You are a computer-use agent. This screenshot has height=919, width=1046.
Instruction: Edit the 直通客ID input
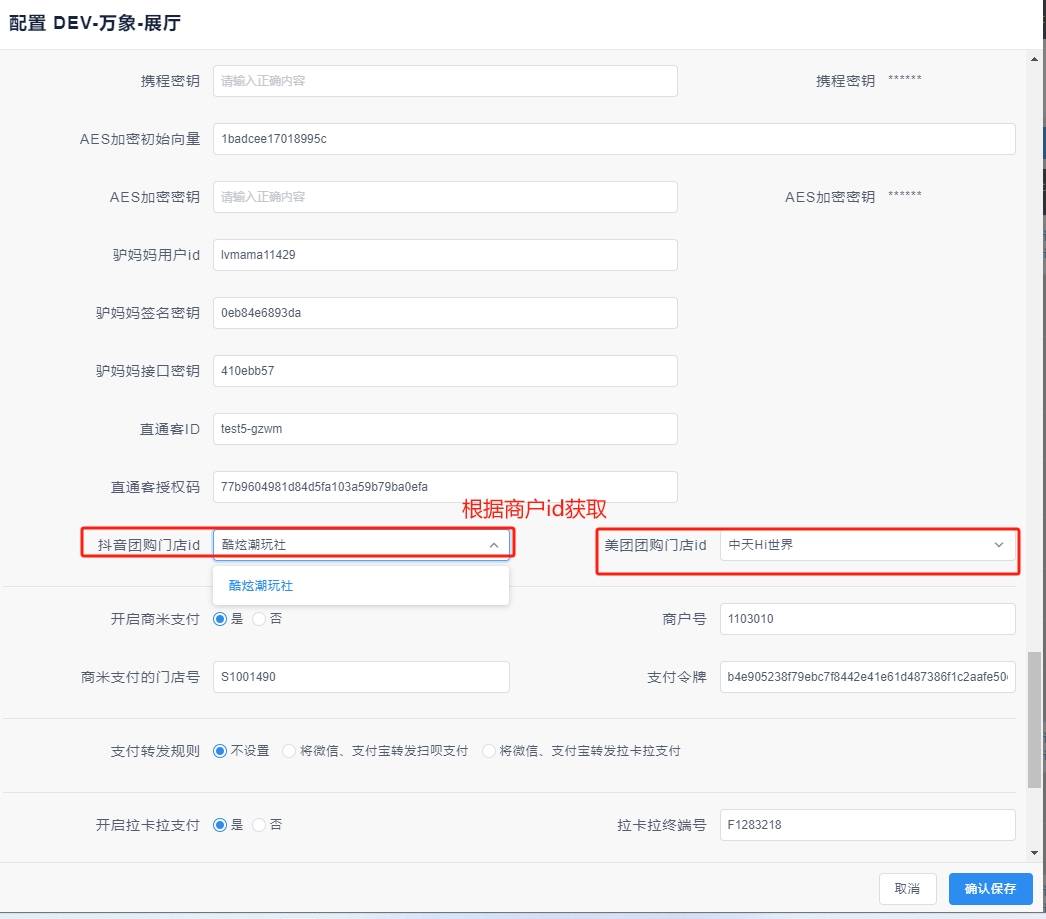pos(445,429)
